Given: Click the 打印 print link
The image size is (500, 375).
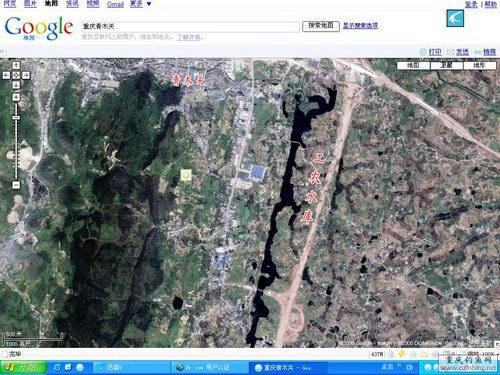Looking at the screenshot, I should pos(435,52).
